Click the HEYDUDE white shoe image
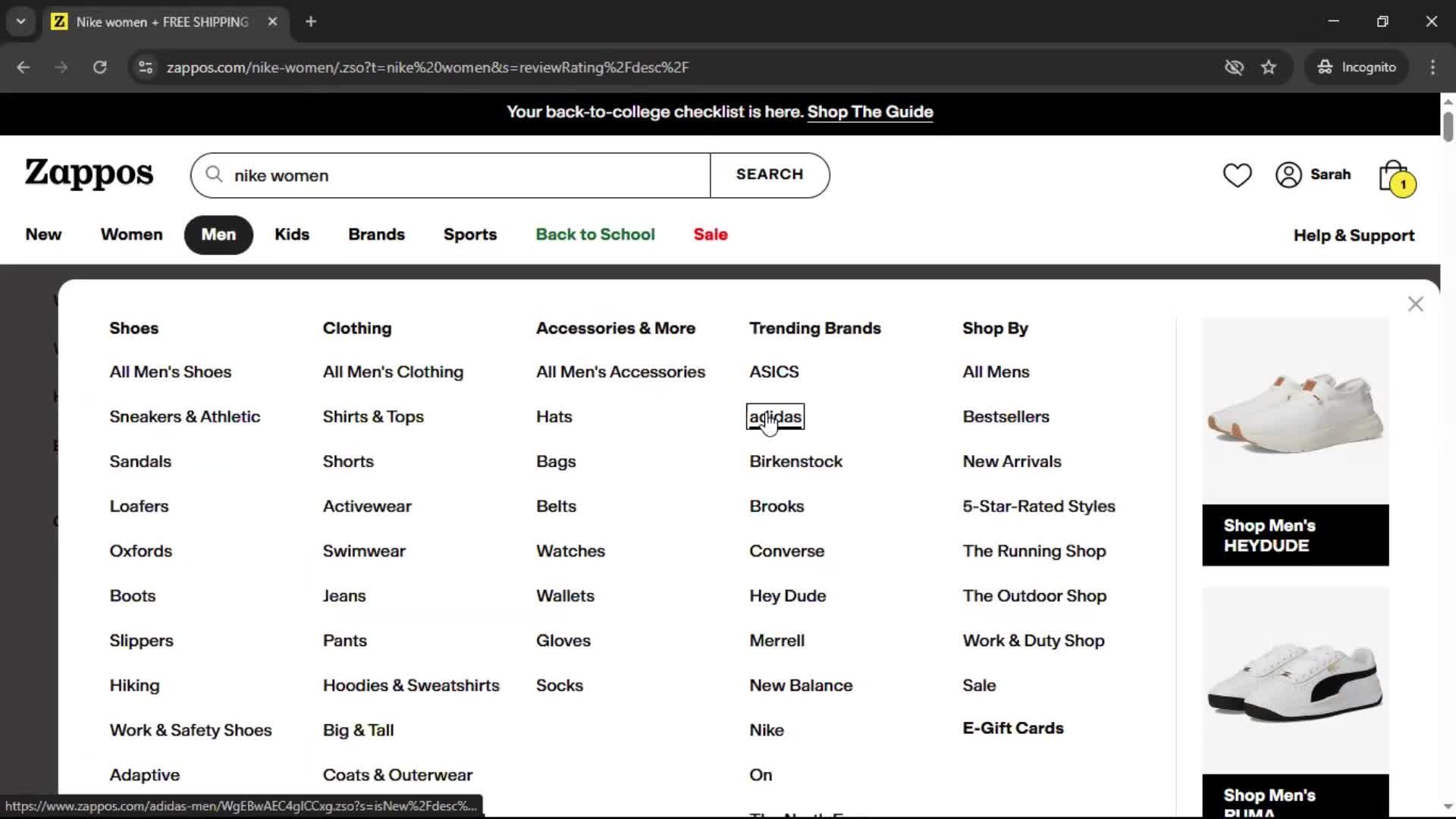Screen dimensions: 1456x819 point(1295,411)
